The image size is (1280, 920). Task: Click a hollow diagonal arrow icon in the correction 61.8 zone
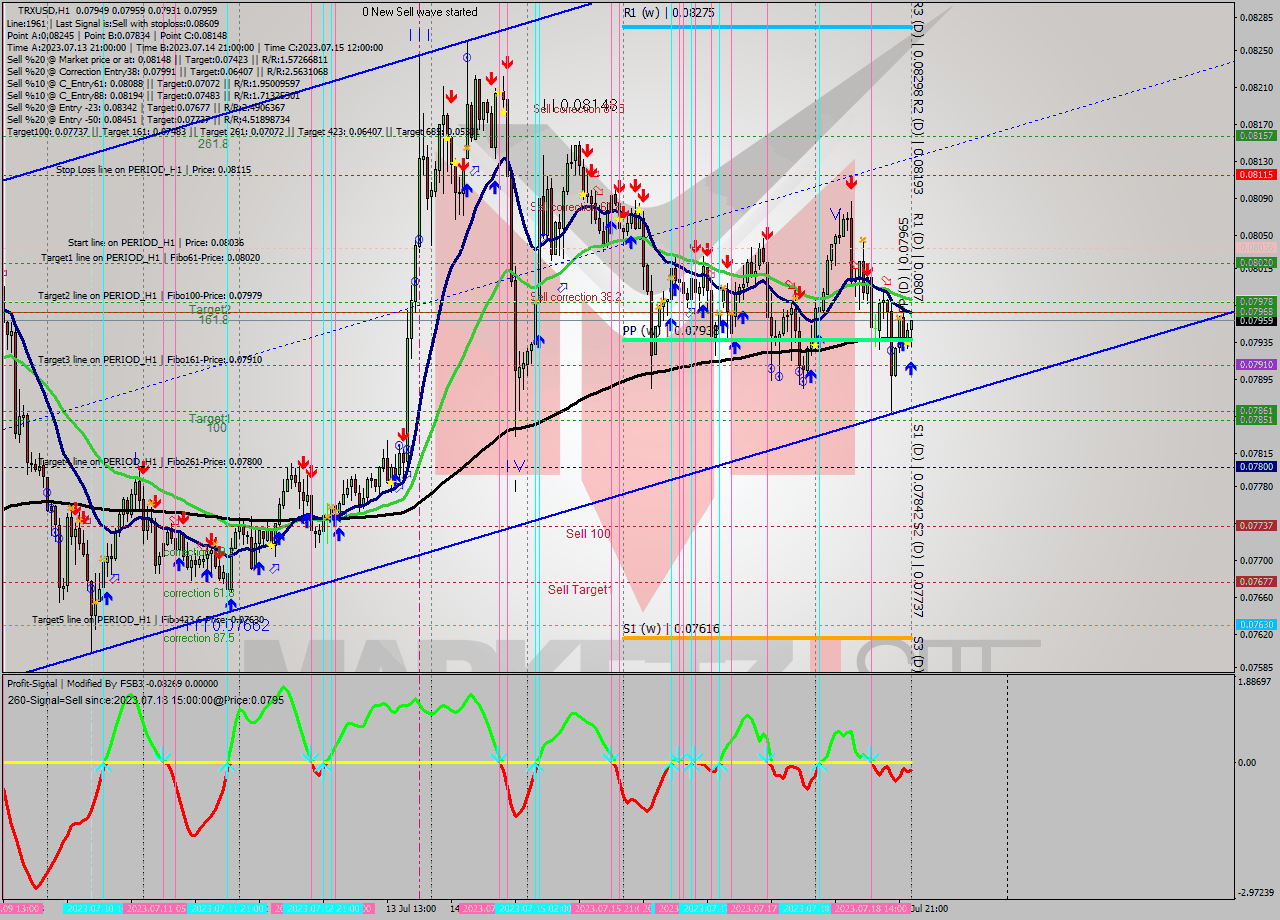click(x=275, y=568)
